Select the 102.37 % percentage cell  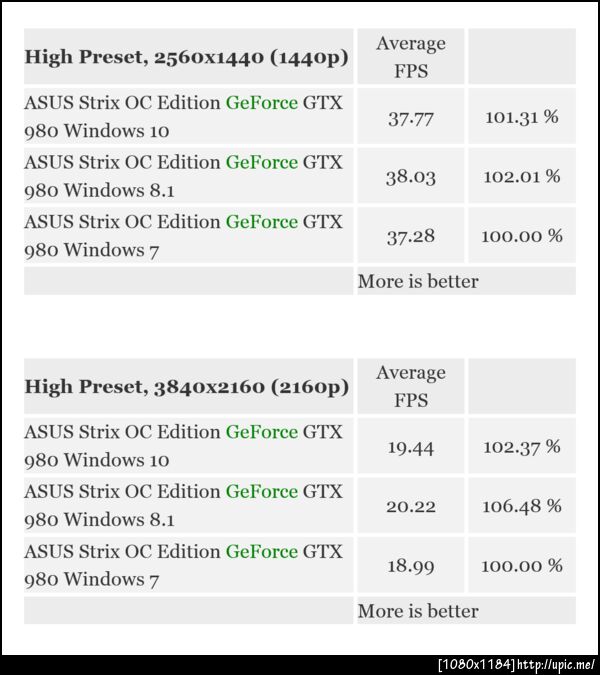click(x=521, y=447)
